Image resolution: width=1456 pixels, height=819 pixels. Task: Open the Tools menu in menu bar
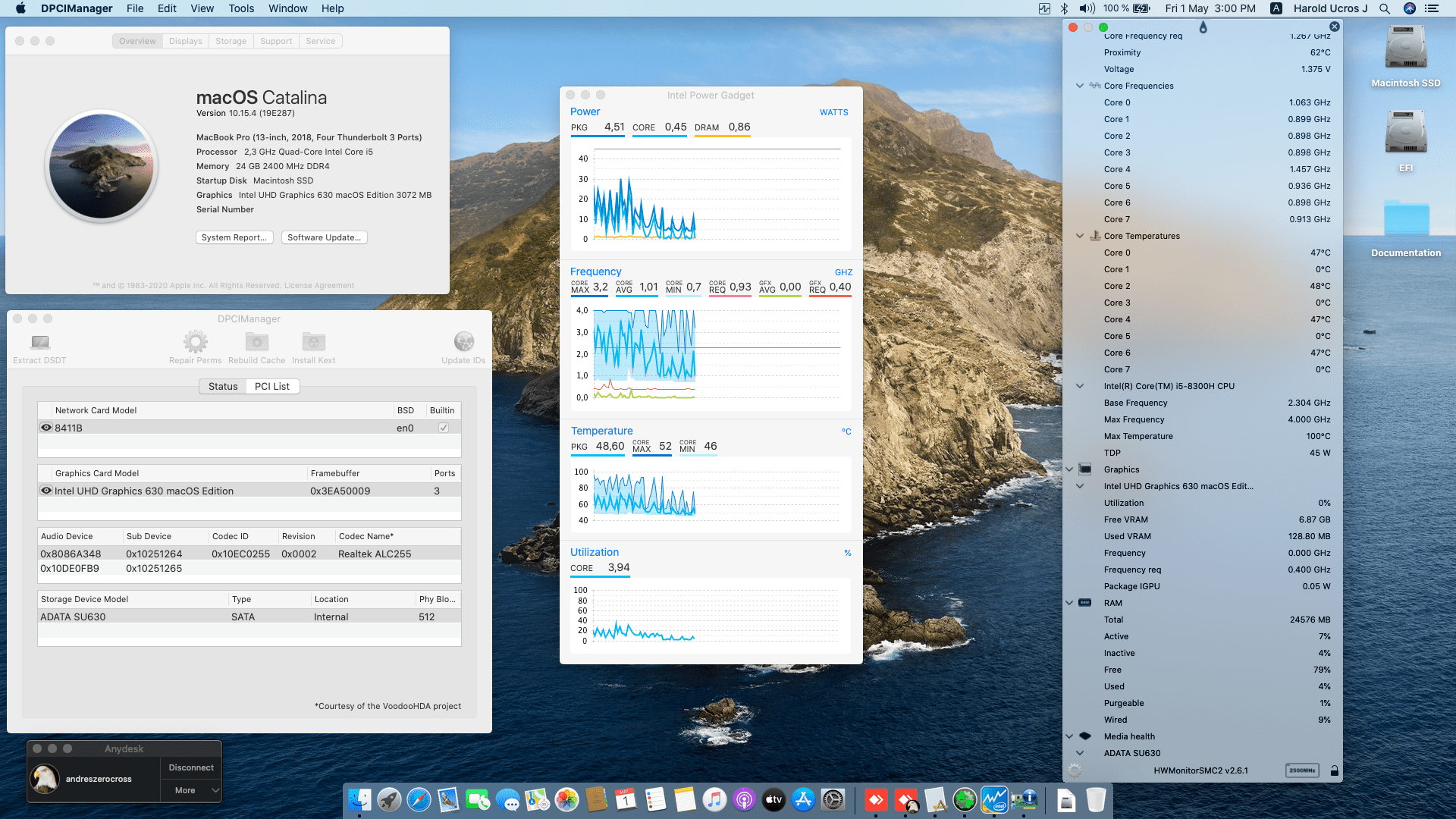pyautogui.click(x=241, y=8)
